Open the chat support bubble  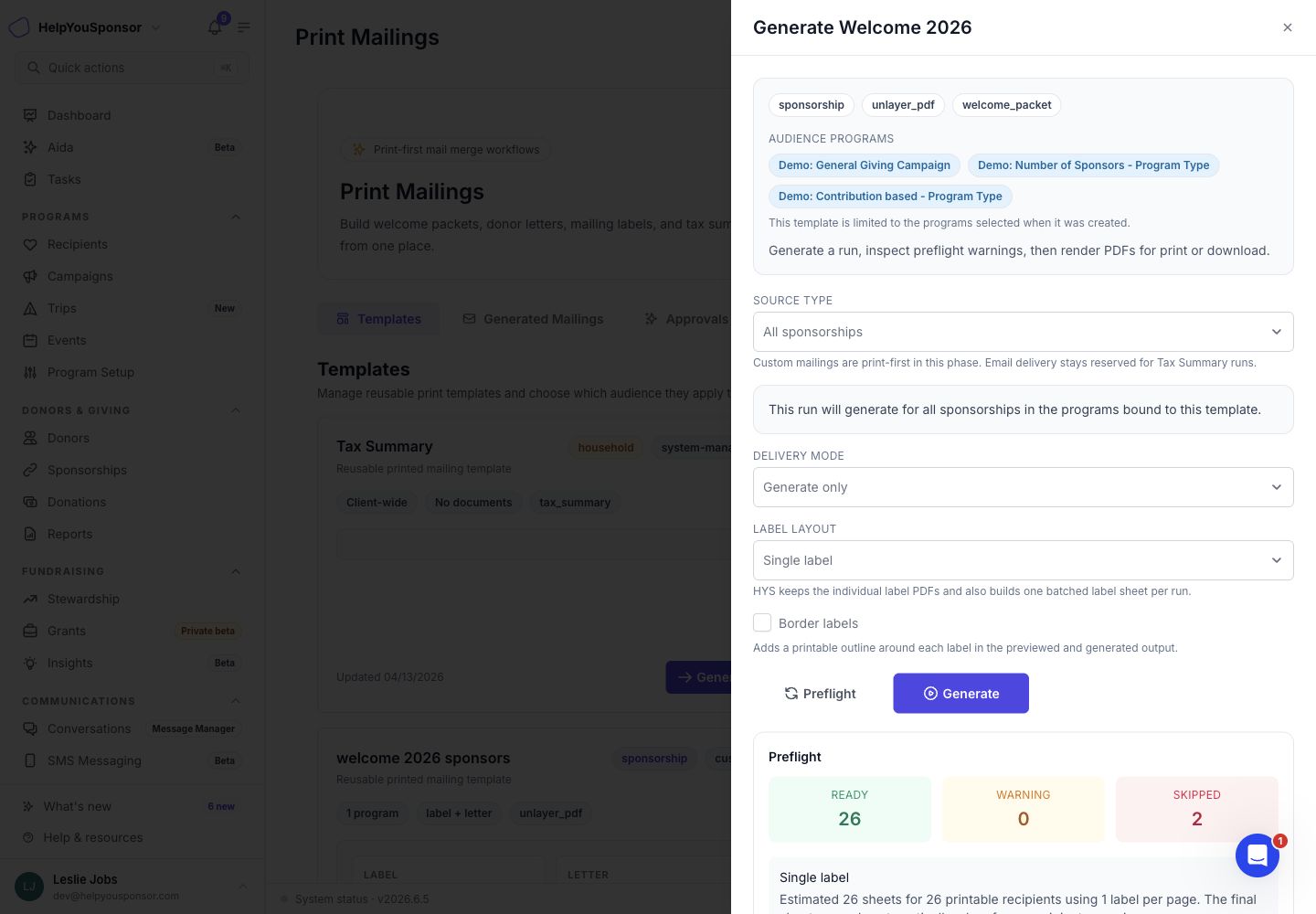coord(1258,856)
